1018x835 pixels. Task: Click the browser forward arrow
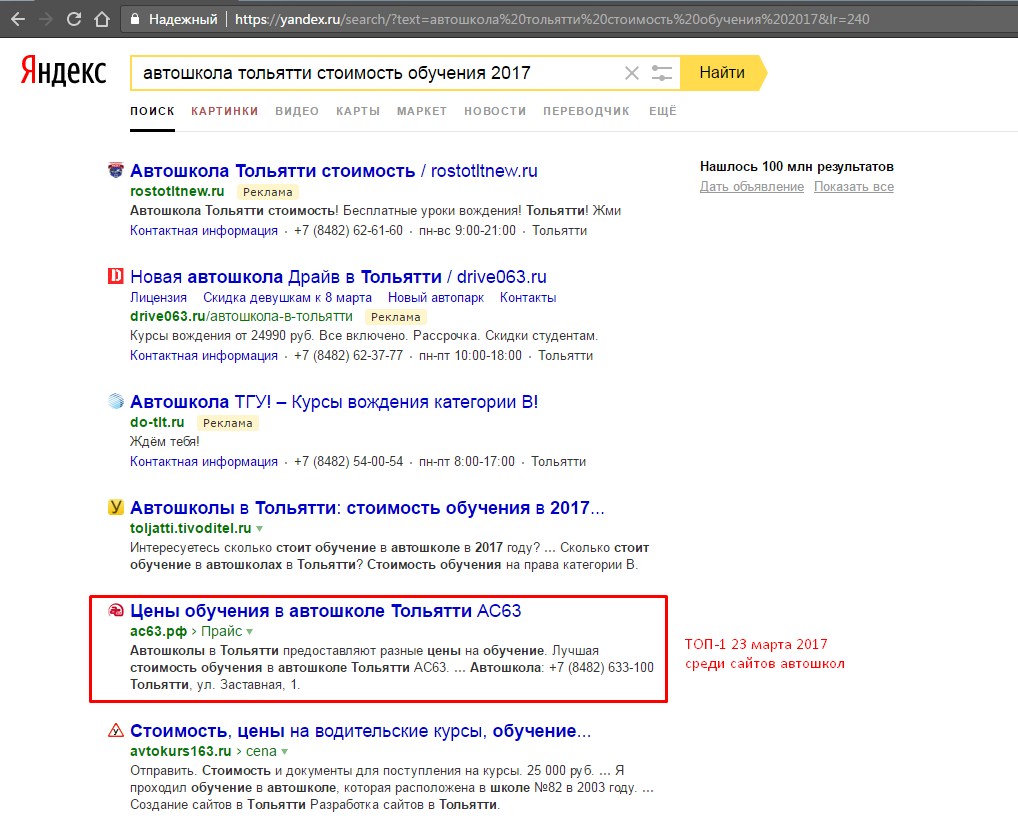pos(45,19)
